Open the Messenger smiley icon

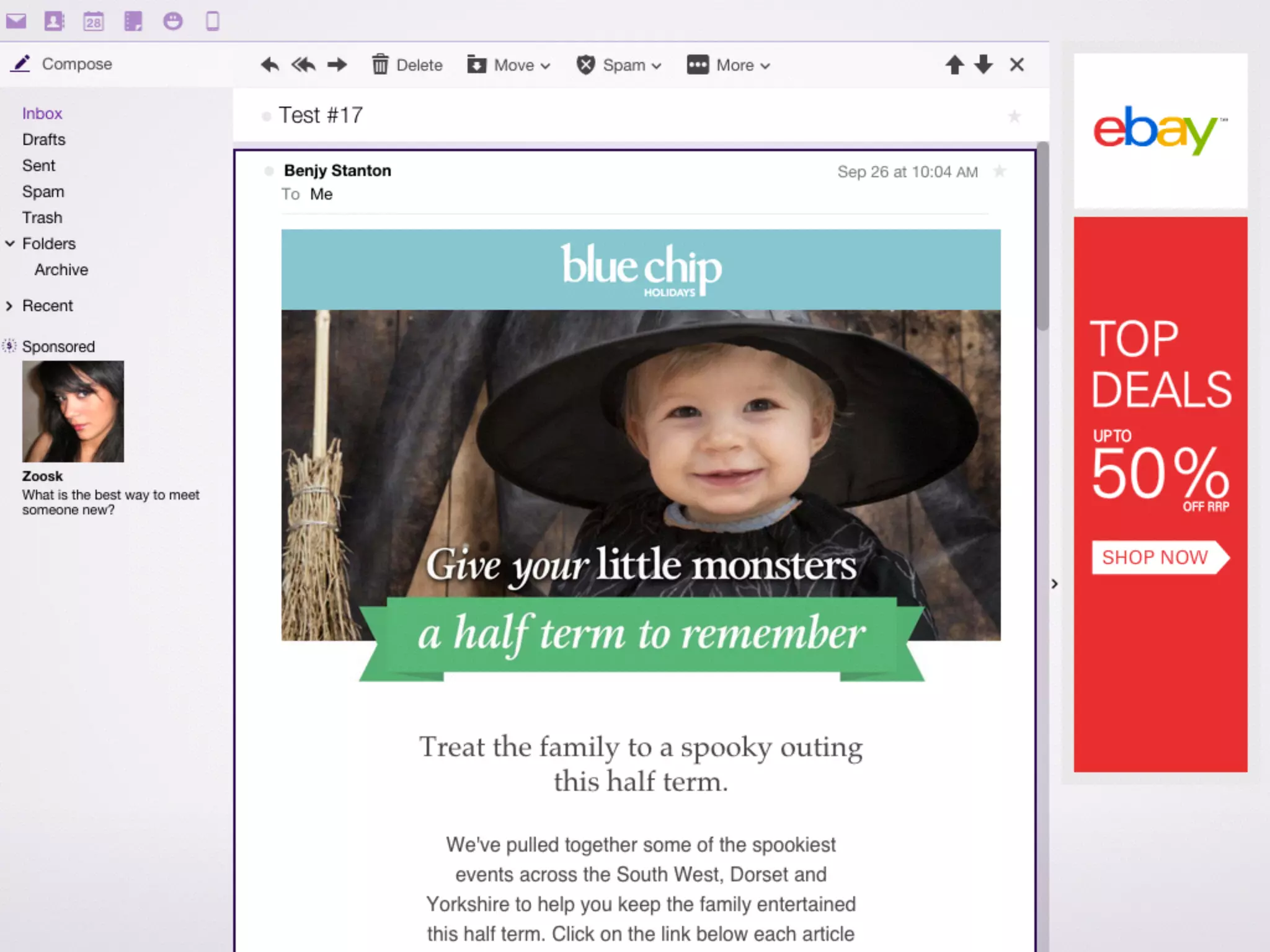172,22
